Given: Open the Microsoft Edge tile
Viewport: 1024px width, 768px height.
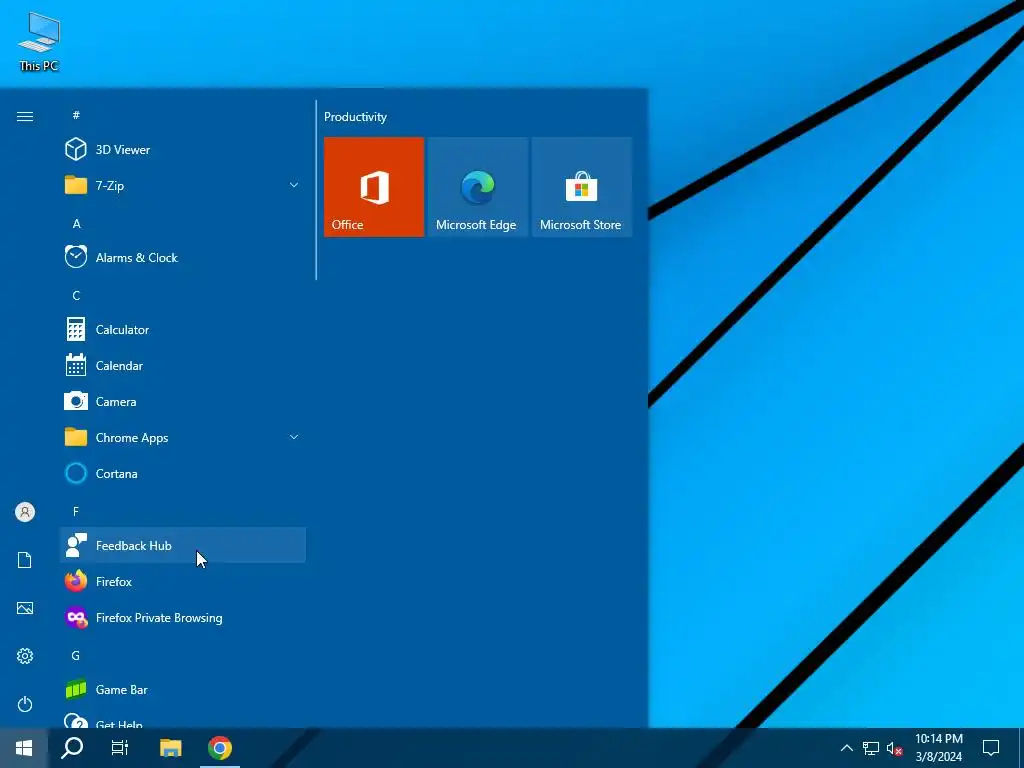Looking at the screenshot, I should pos(477,187).
